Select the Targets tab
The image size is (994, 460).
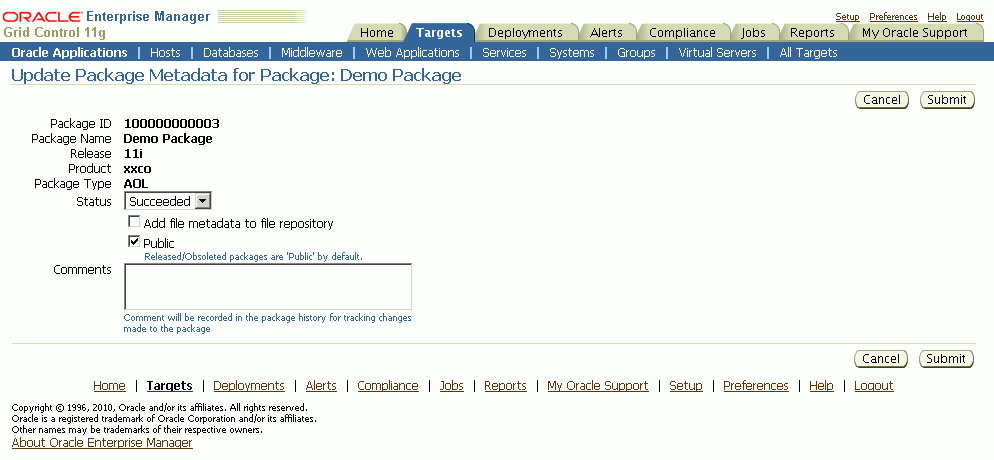point(439,32)
